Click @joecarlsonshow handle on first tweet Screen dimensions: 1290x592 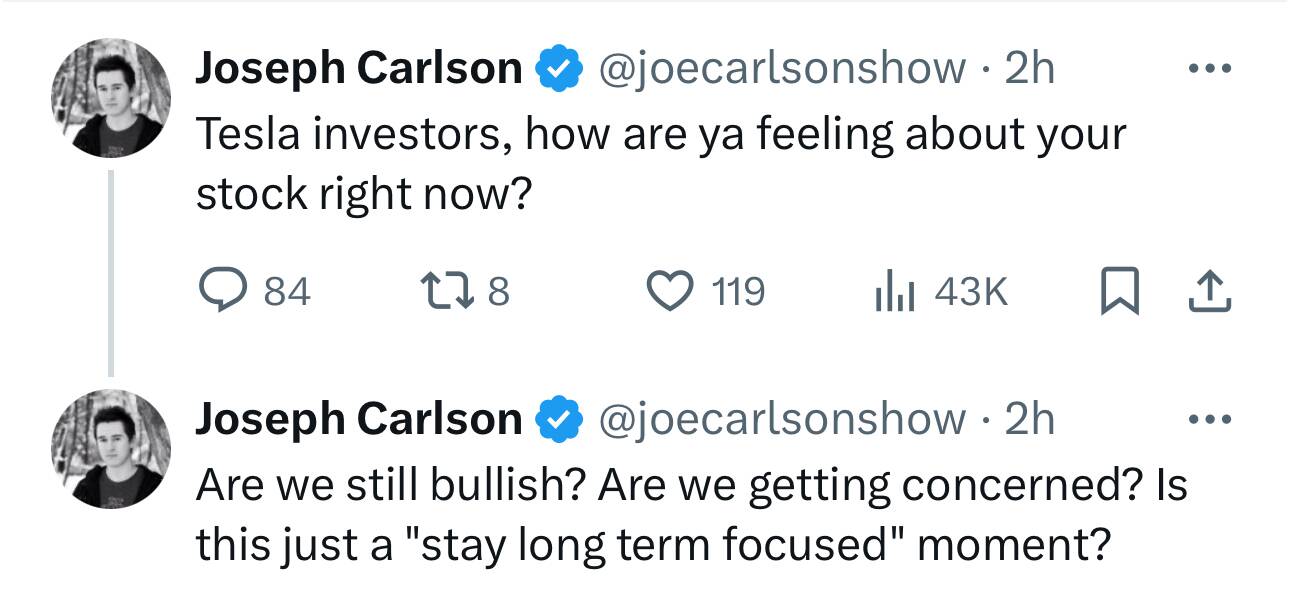[x=783, y=69]
